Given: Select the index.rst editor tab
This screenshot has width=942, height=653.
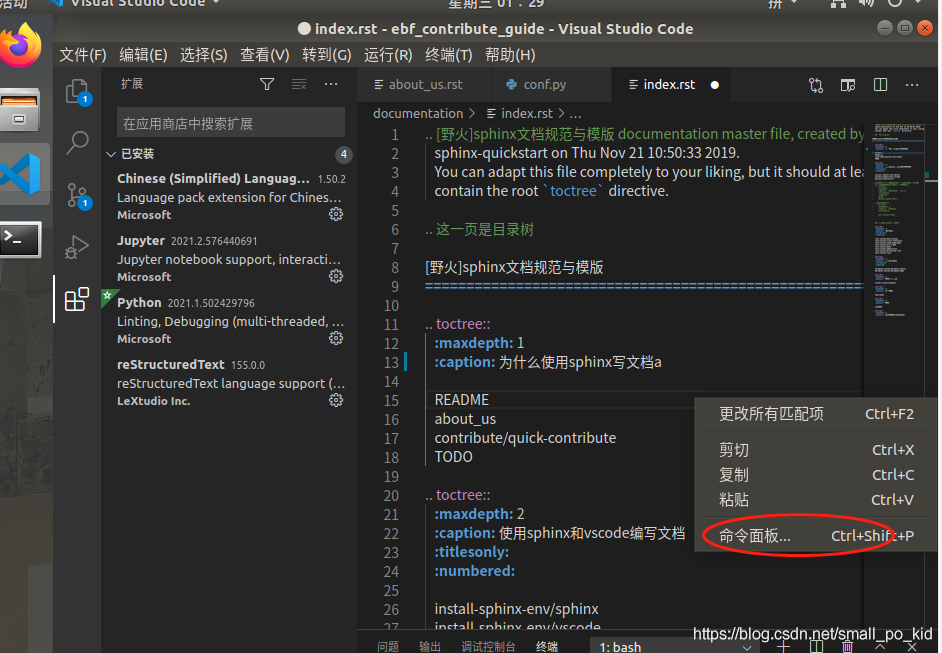Looking at the screenshot, I should click(672, 85).
